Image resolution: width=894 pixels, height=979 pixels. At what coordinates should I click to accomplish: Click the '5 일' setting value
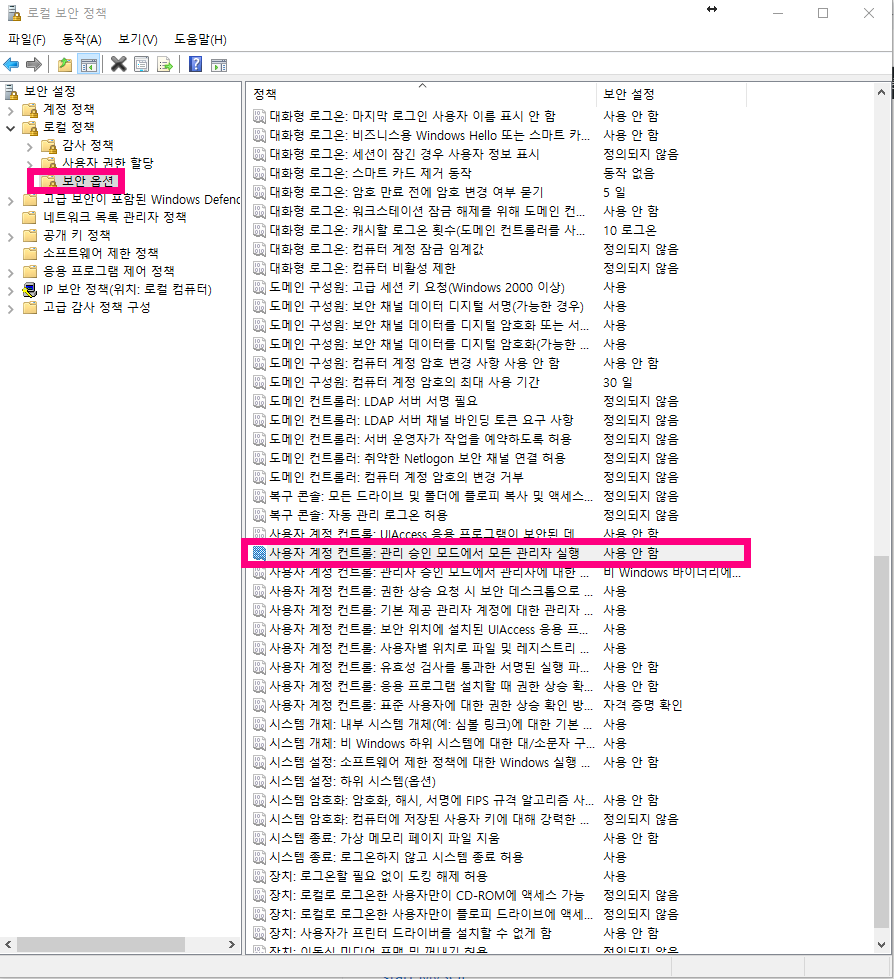(x=614, y=192)
